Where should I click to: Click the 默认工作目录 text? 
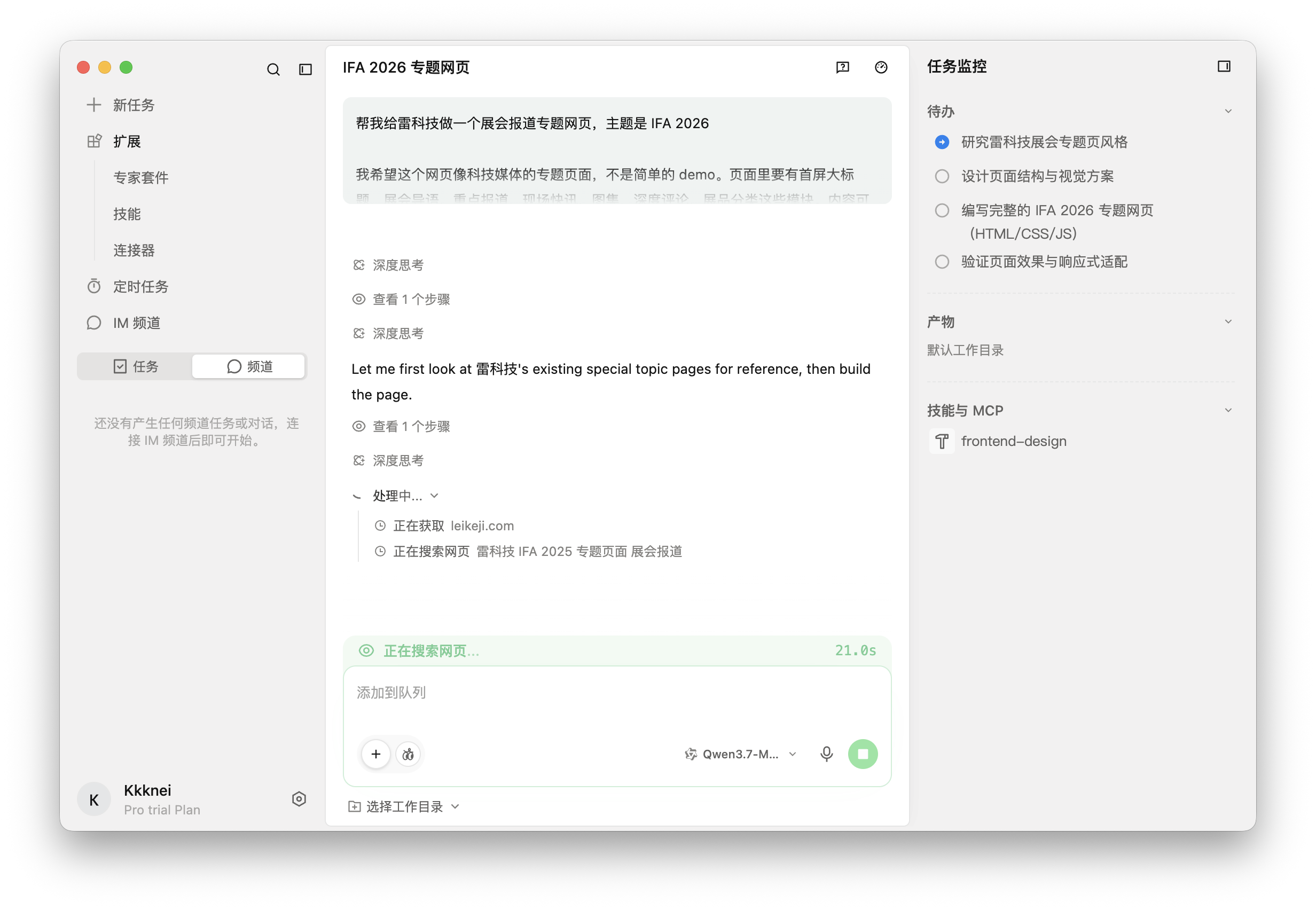[x=965, y=350]
